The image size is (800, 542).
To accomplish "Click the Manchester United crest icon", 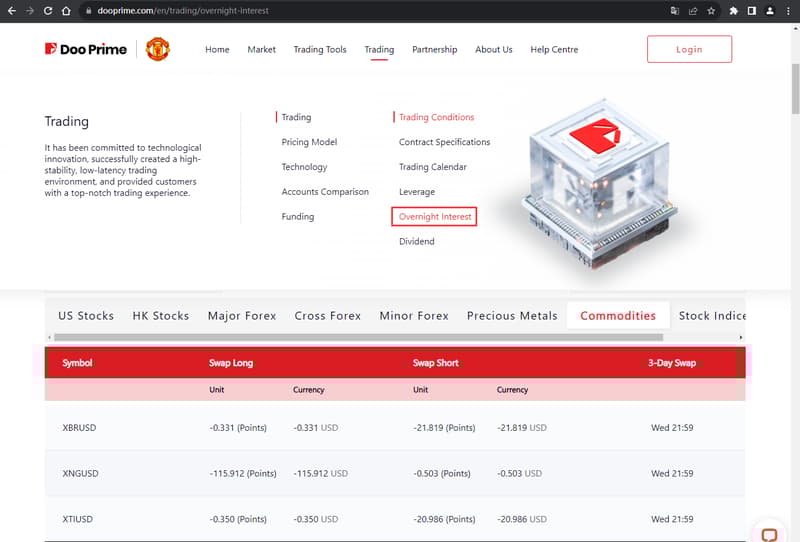I will [158, 49].
